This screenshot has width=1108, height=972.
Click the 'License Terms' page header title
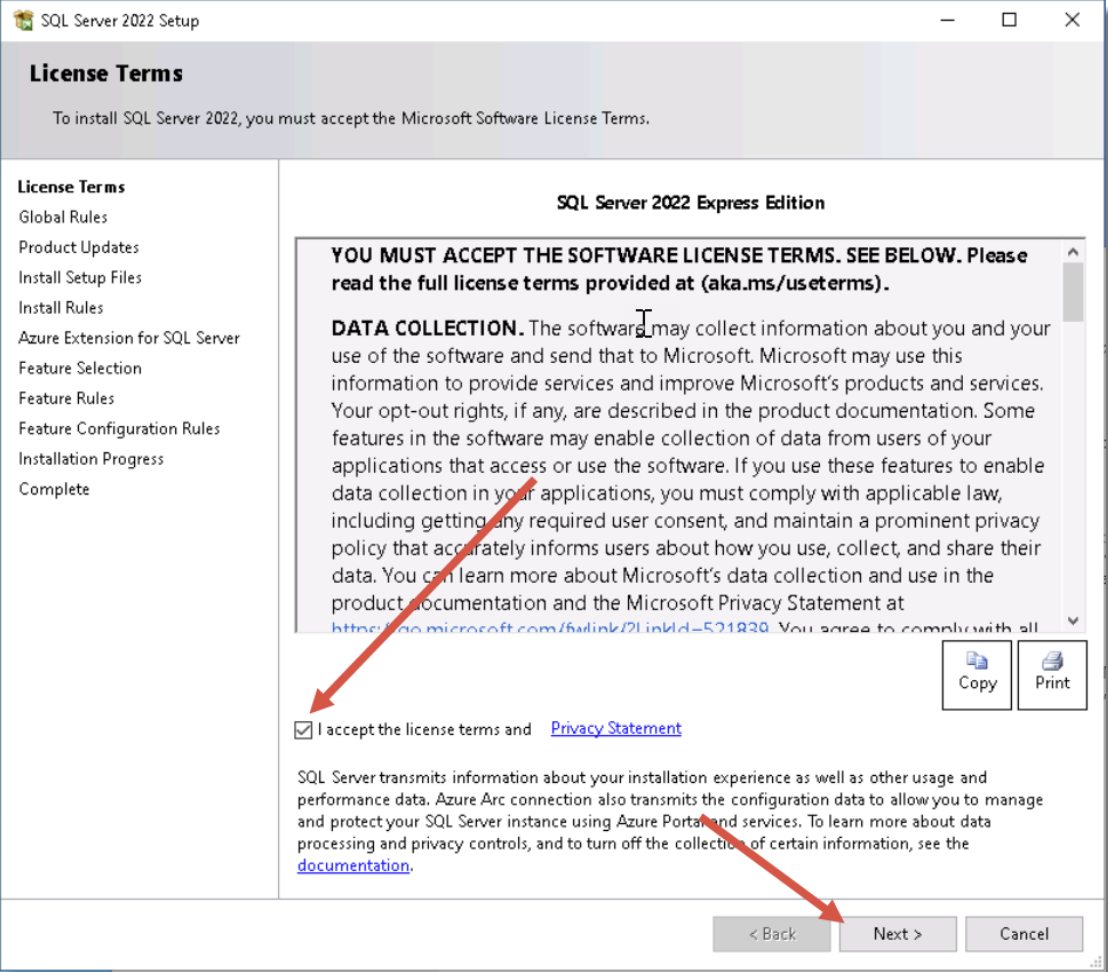click(106, 73)
